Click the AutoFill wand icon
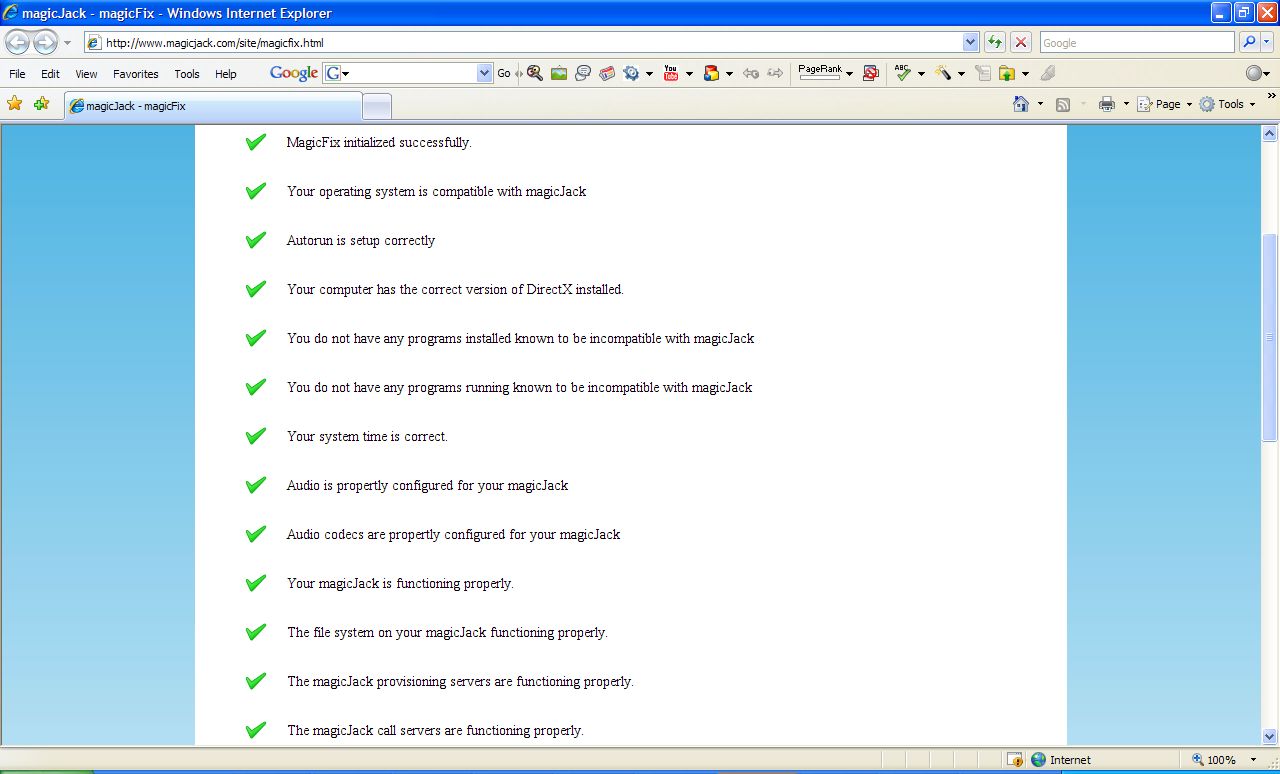 click(x=943, y=73)
